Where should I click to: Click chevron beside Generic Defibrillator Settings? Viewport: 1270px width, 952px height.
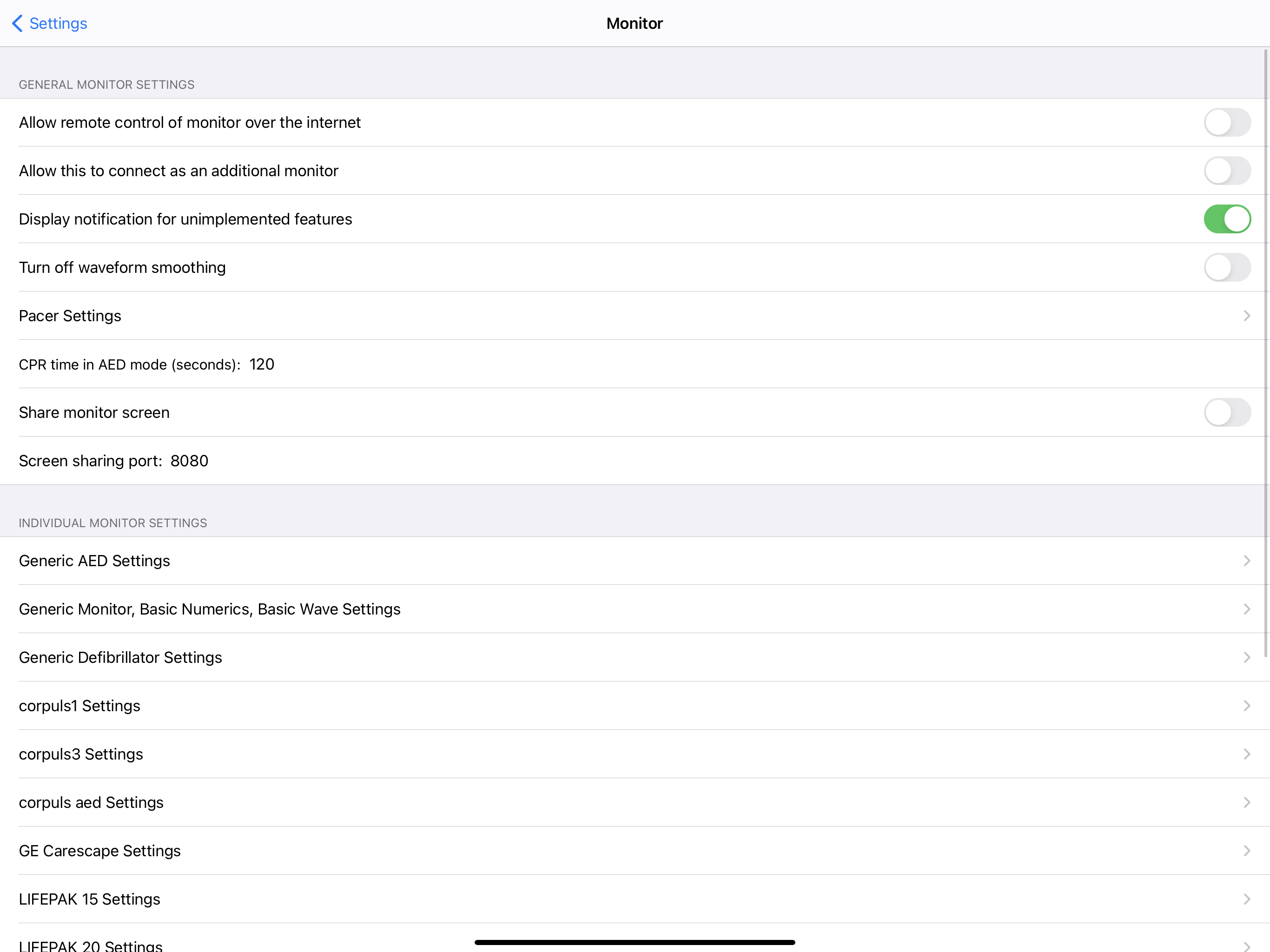pos(1246,657)
